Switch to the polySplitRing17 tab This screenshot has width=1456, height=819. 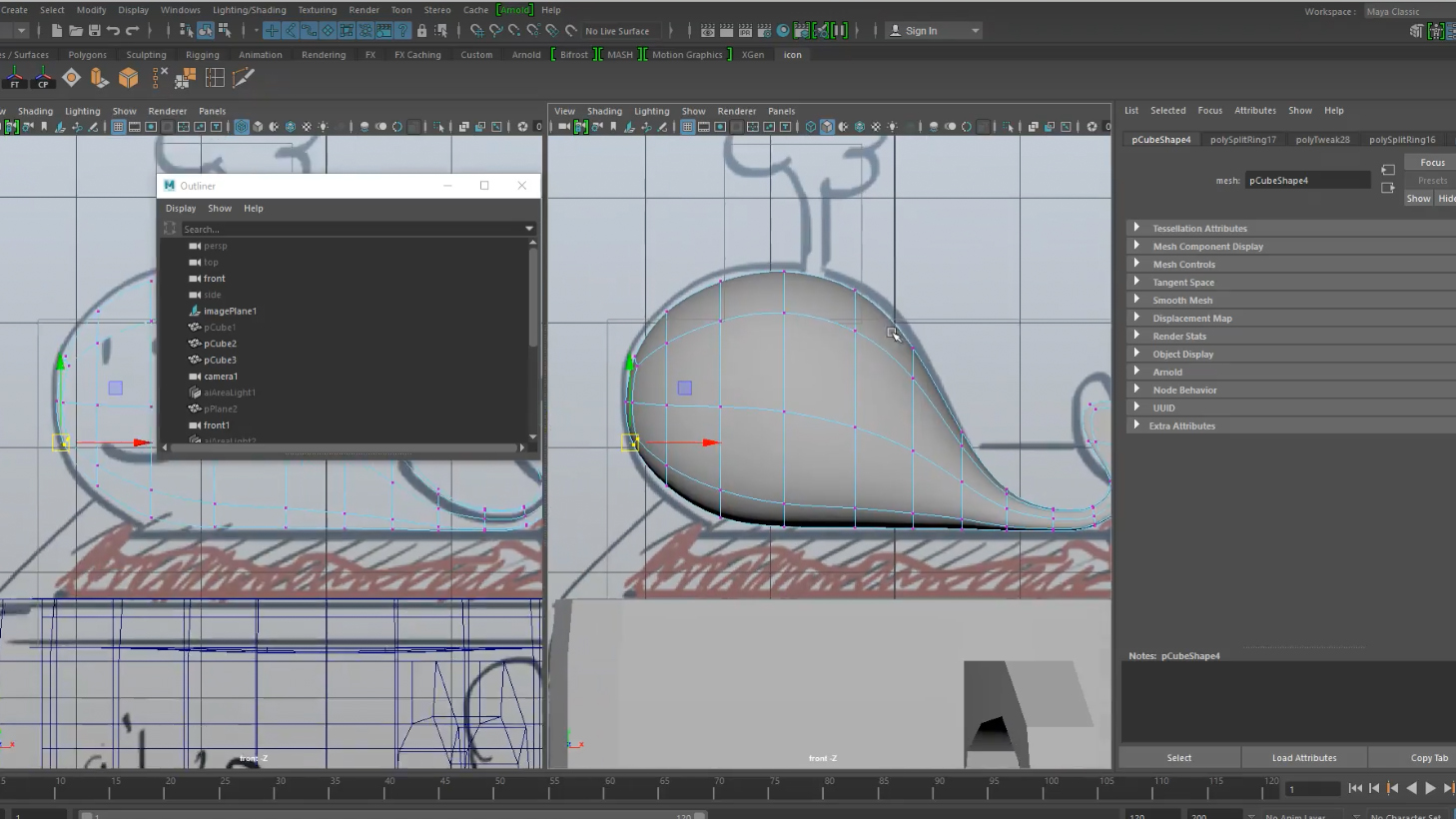click(1242, 140)
